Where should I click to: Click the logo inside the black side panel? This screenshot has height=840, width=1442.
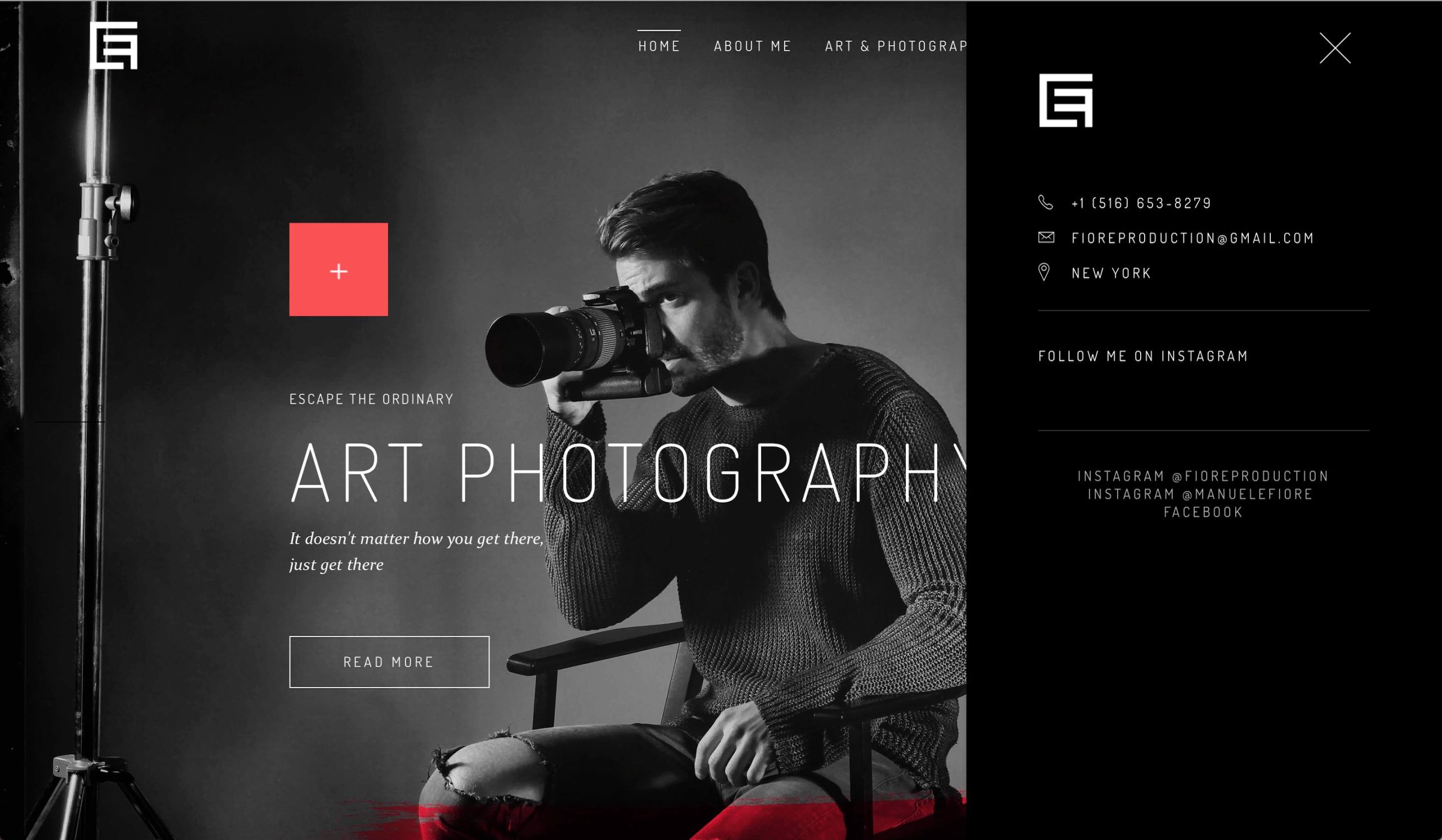point(1066,100)
